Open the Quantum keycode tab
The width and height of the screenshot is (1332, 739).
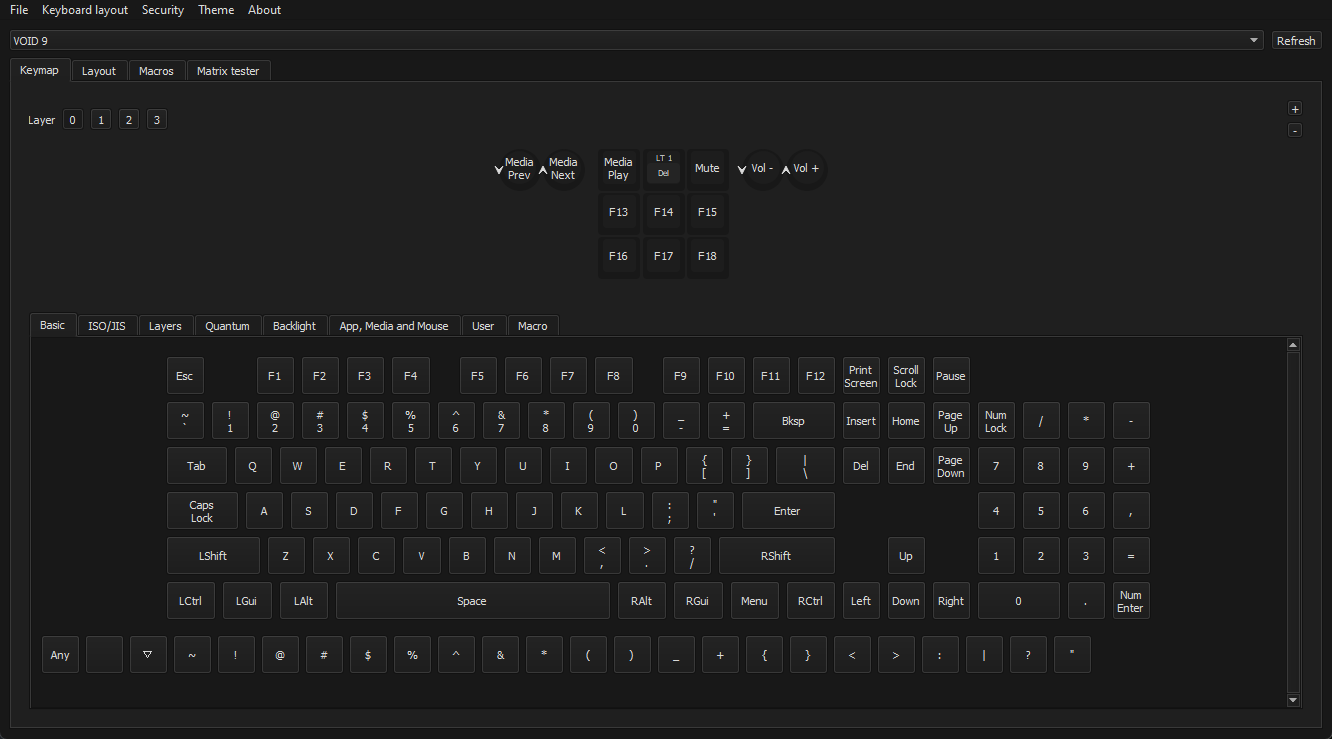tap(227, 326)
